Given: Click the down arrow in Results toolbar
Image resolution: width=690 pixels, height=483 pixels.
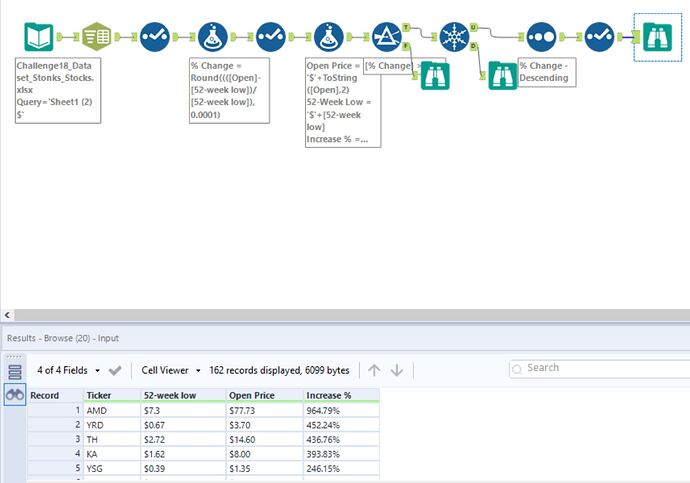Looking at the screenshot, I should tap(397, 370).
